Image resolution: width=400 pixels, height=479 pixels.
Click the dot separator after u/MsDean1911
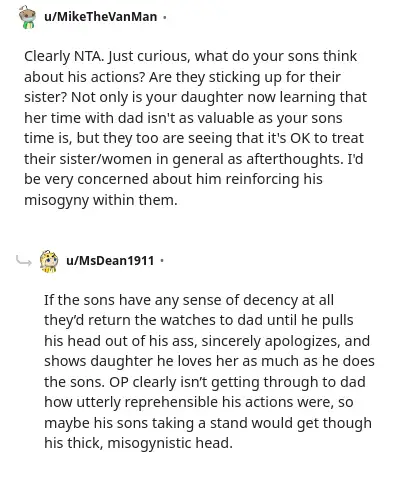(162, 260)
